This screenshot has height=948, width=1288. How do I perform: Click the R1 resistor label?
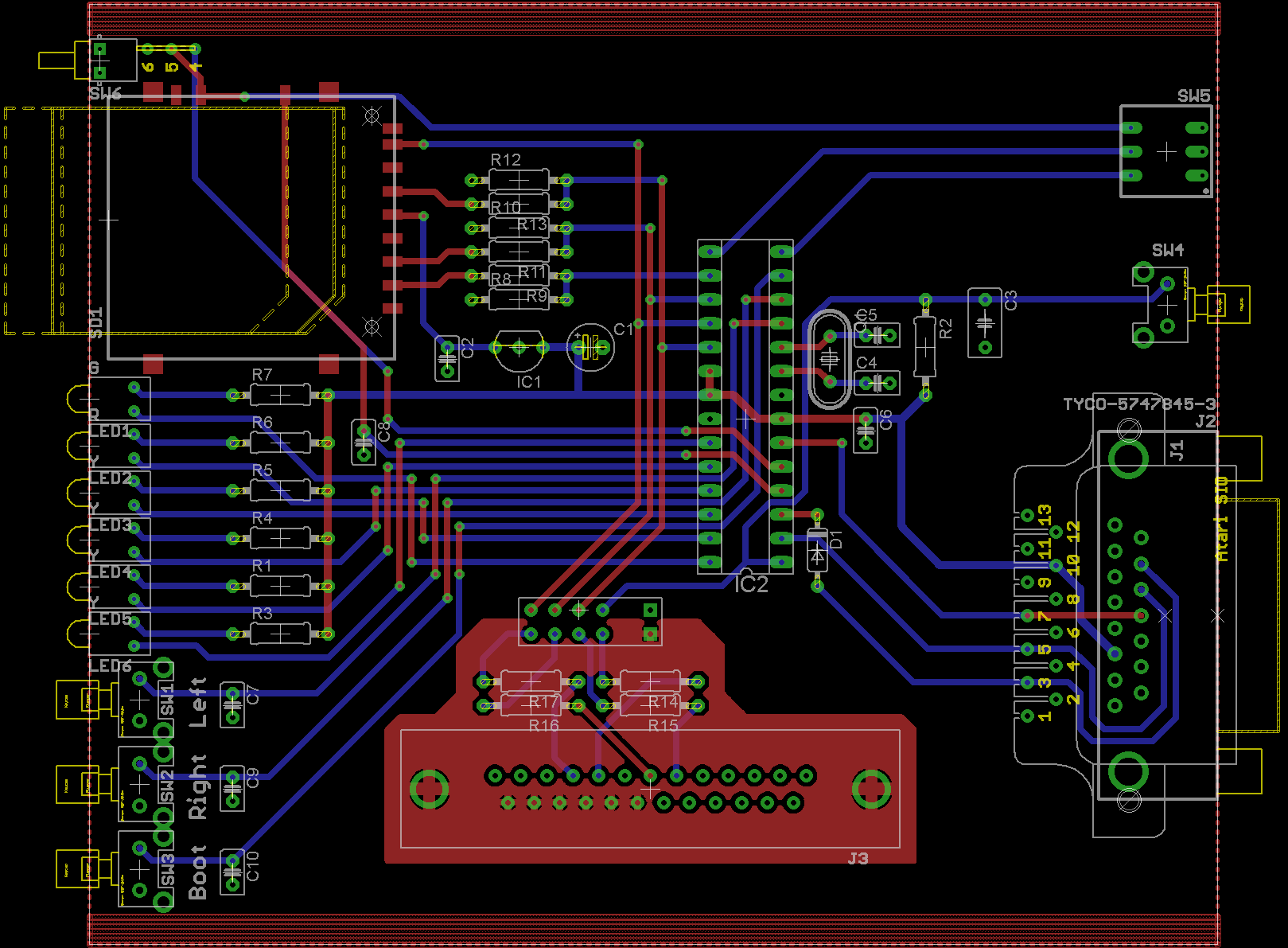(x=263, y=566)
